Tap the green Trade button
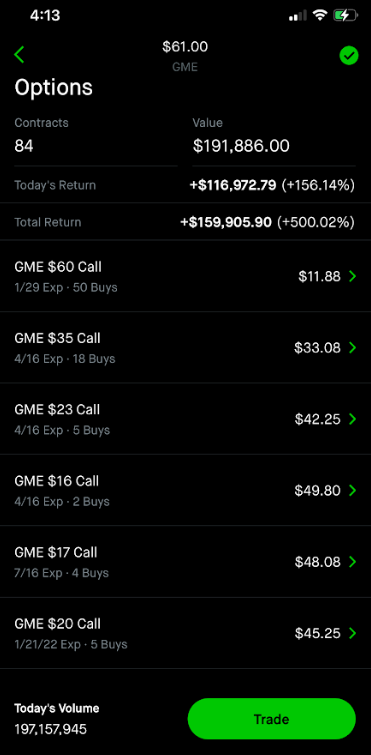Image resolution: width=371 pixels, height=755 pixels. pos(271,719)
